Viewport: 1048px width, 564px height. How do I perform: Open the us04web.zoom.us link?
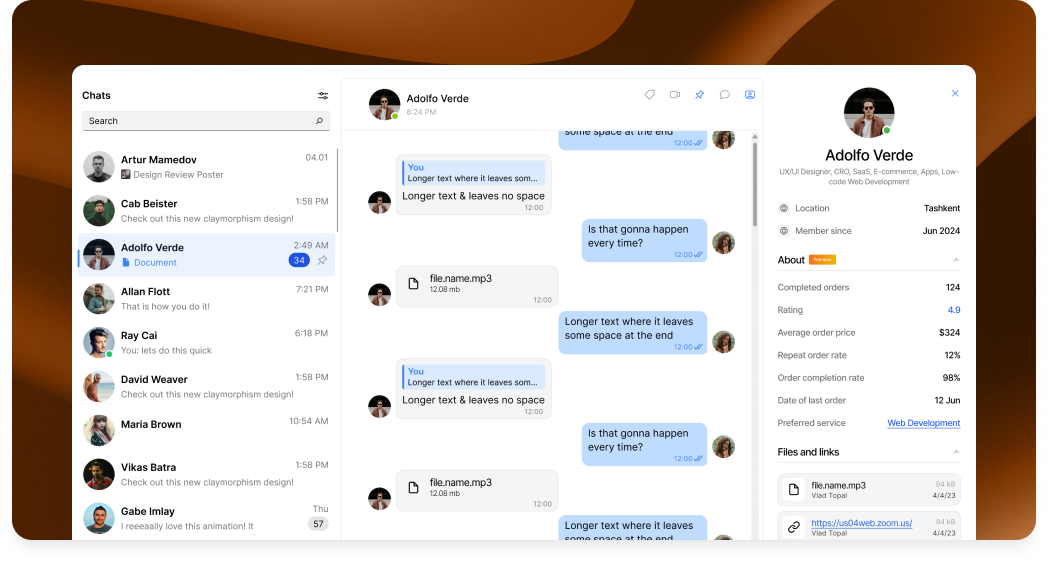[861, 522]
